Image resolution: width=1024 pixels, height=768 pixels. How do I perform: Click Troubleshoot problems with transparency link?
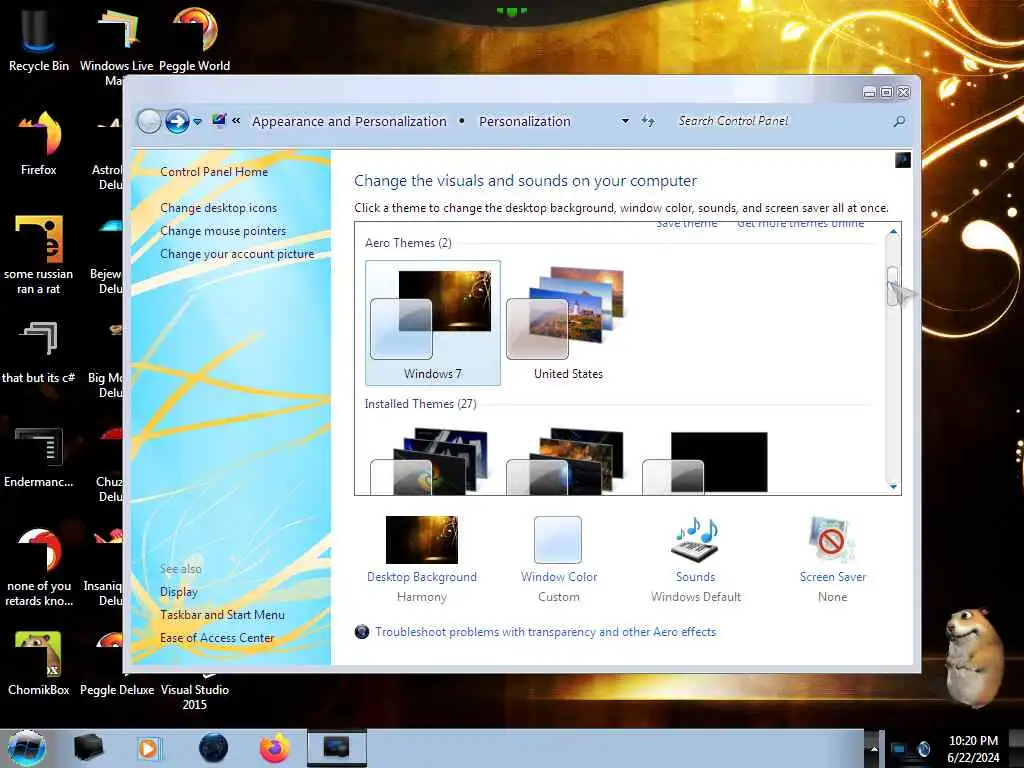pos(545,632)
